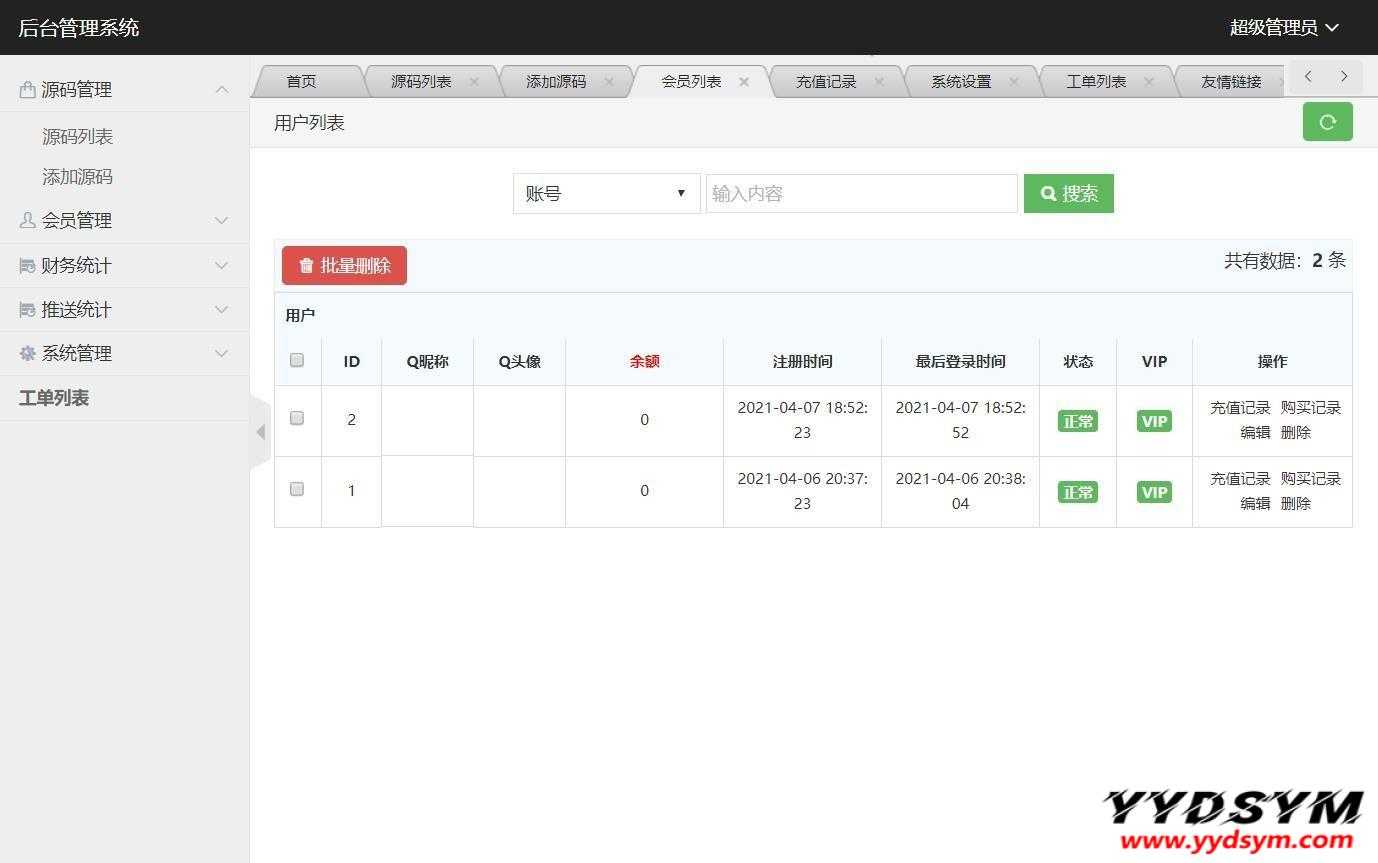Click the green 搜索 button
Viewport: 1378px width, 863px height.
[1068, 193]
